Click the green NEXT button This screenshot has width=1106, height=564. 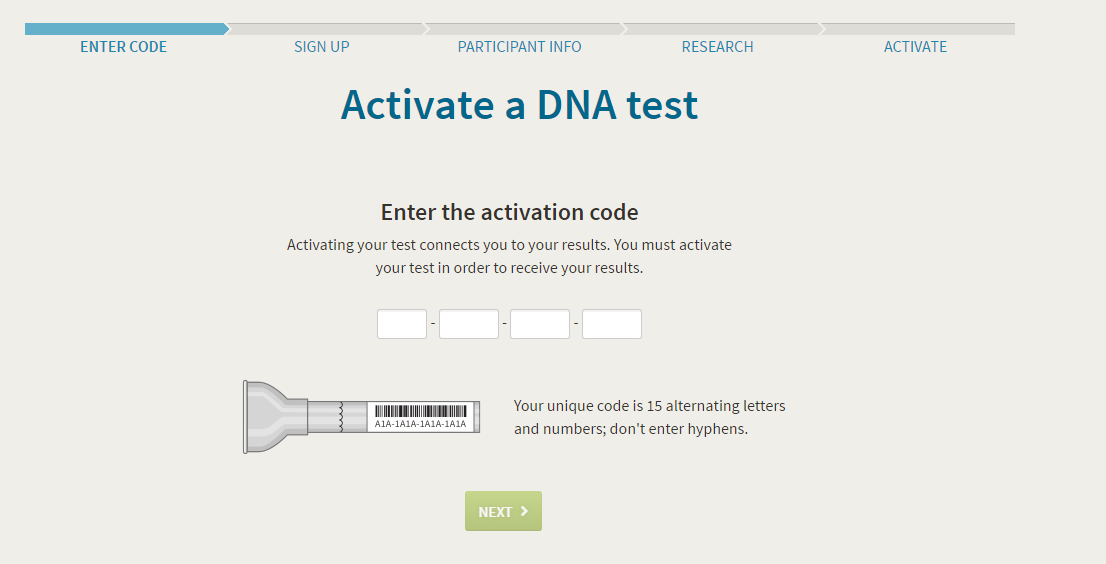(x=504, y=511)
